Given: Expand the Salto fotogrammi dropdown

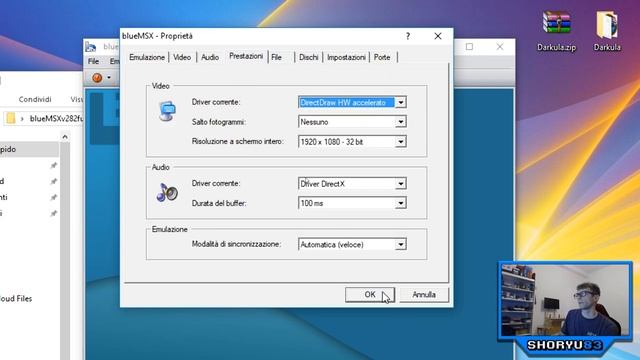Looking at the screenshot, I should click(x=401, y=122).
